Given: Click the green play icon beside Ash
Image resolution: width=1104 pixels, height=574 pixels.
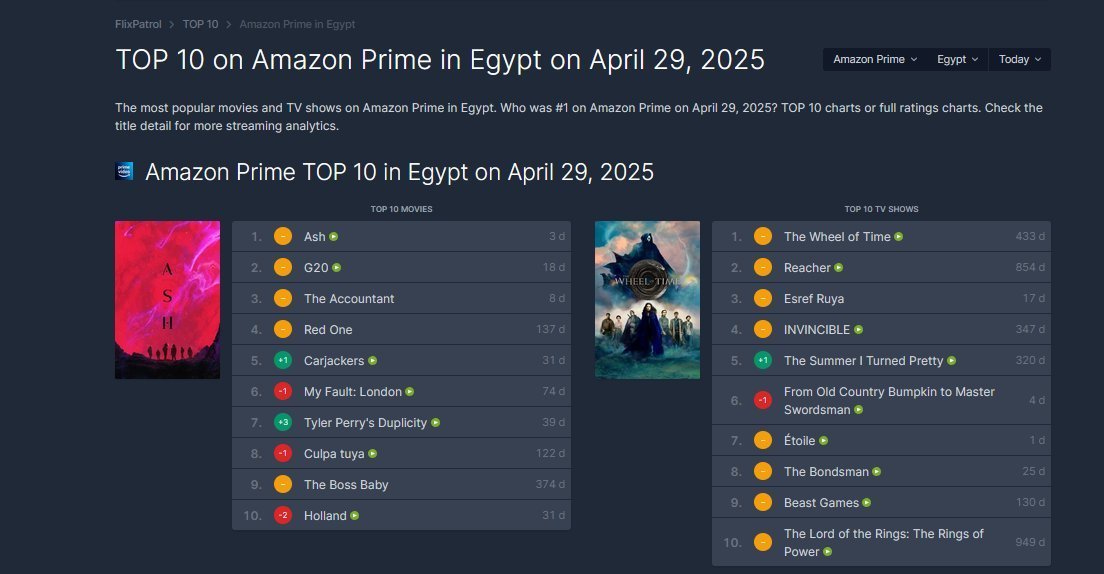Looking at the screenshot, I should [334, 237].
